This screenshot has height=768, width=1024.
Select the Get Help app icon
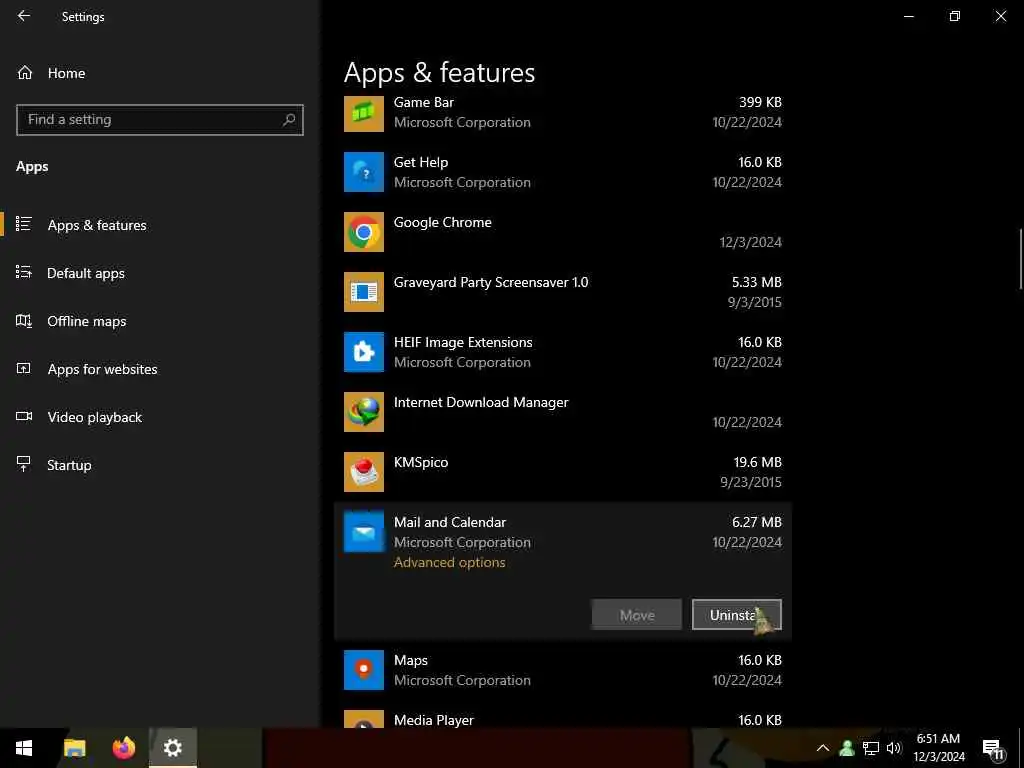364,172
